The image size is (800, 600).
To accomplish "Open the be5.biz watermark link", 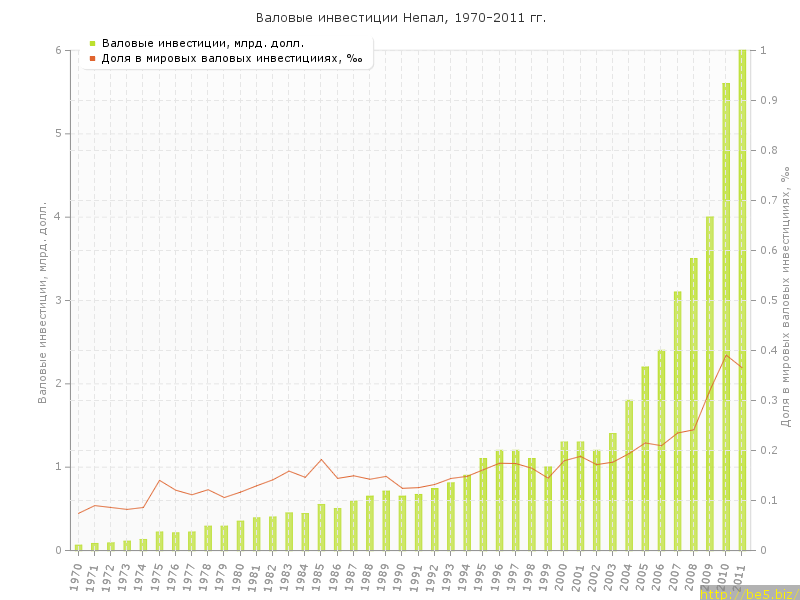I will pos(749,593).
